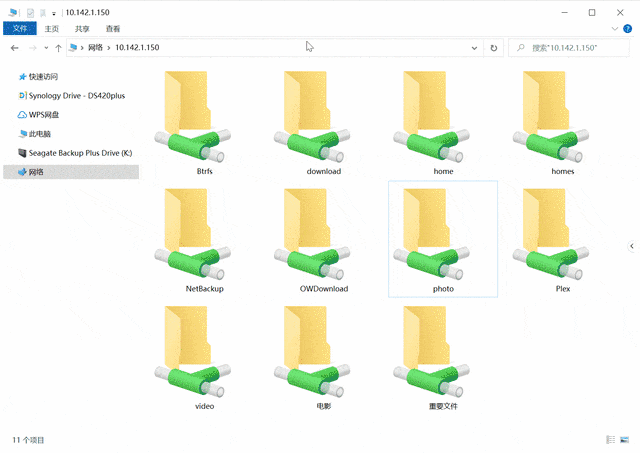Click the computer icon in address bar
This screenshot has width=640, height=453.
pos(73,47)
